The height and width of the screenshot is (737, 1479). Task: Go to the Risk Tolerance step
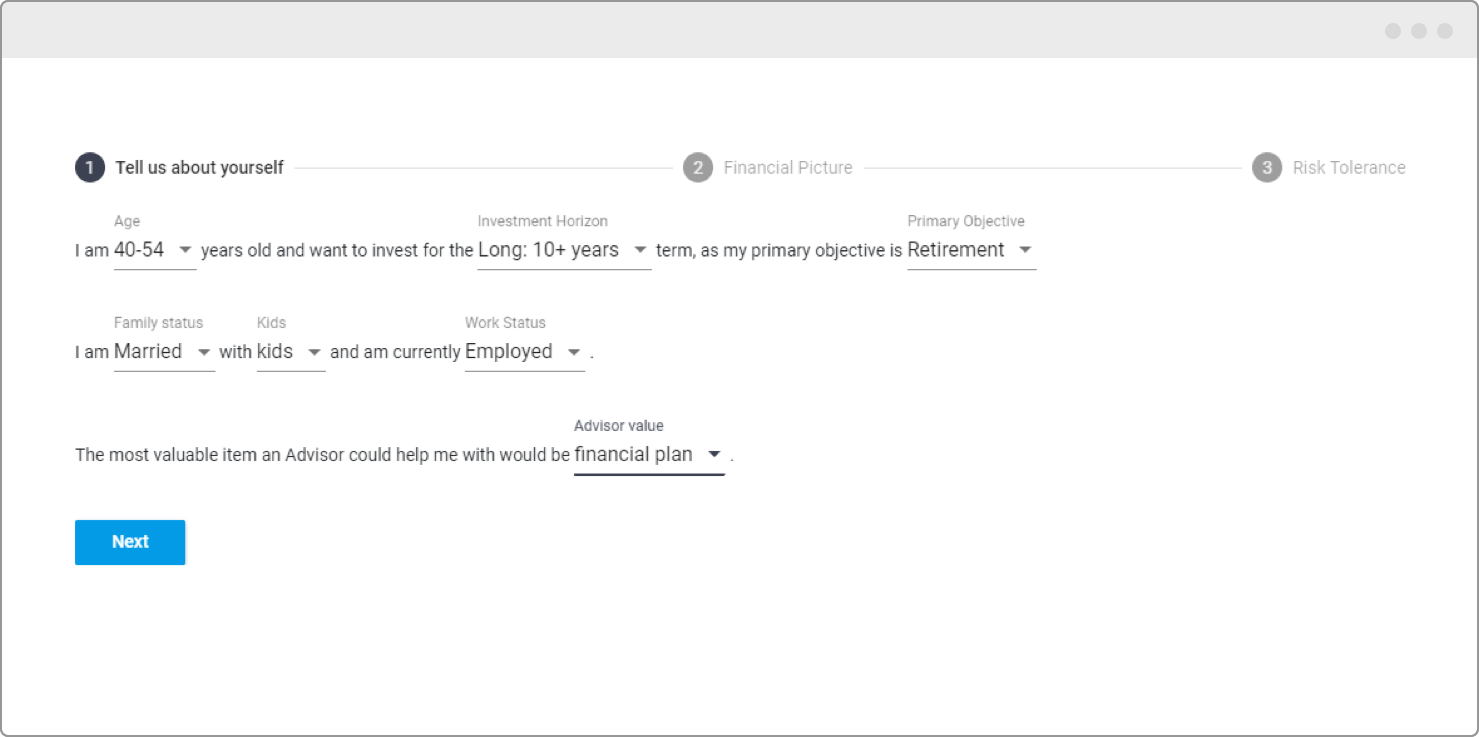1349,168
